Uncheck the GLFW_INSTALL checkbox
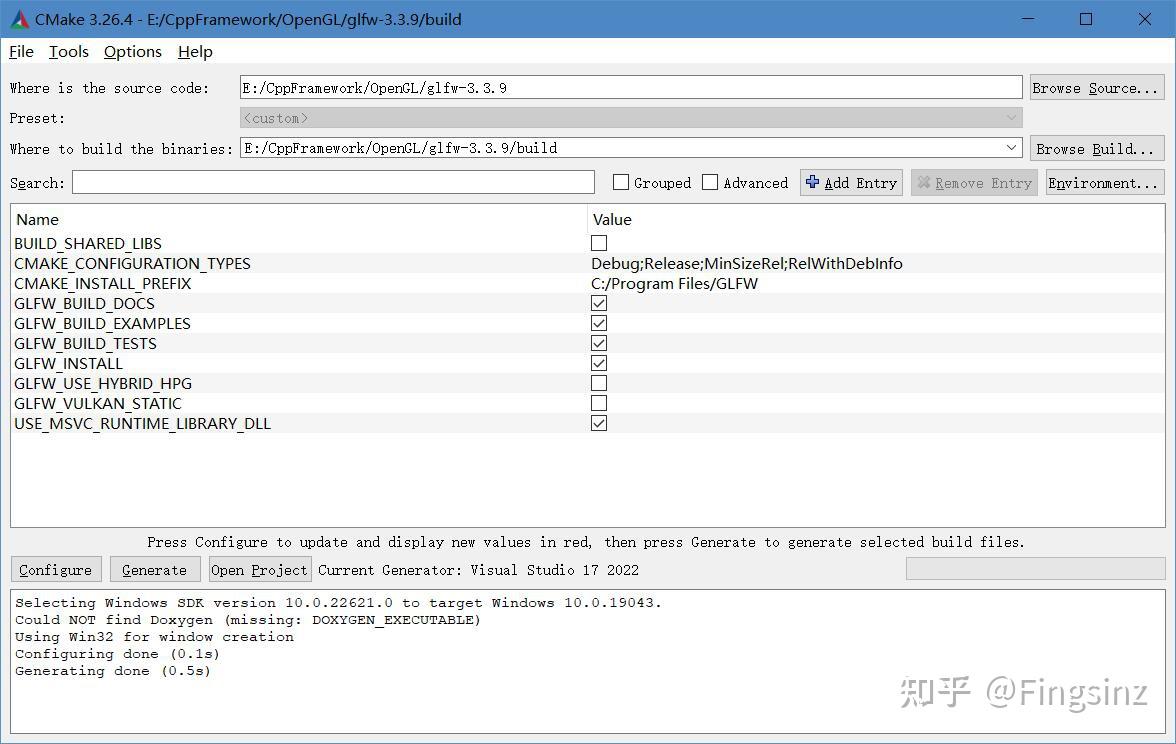Screen dimensions: 1176x744 pos(598,363)
